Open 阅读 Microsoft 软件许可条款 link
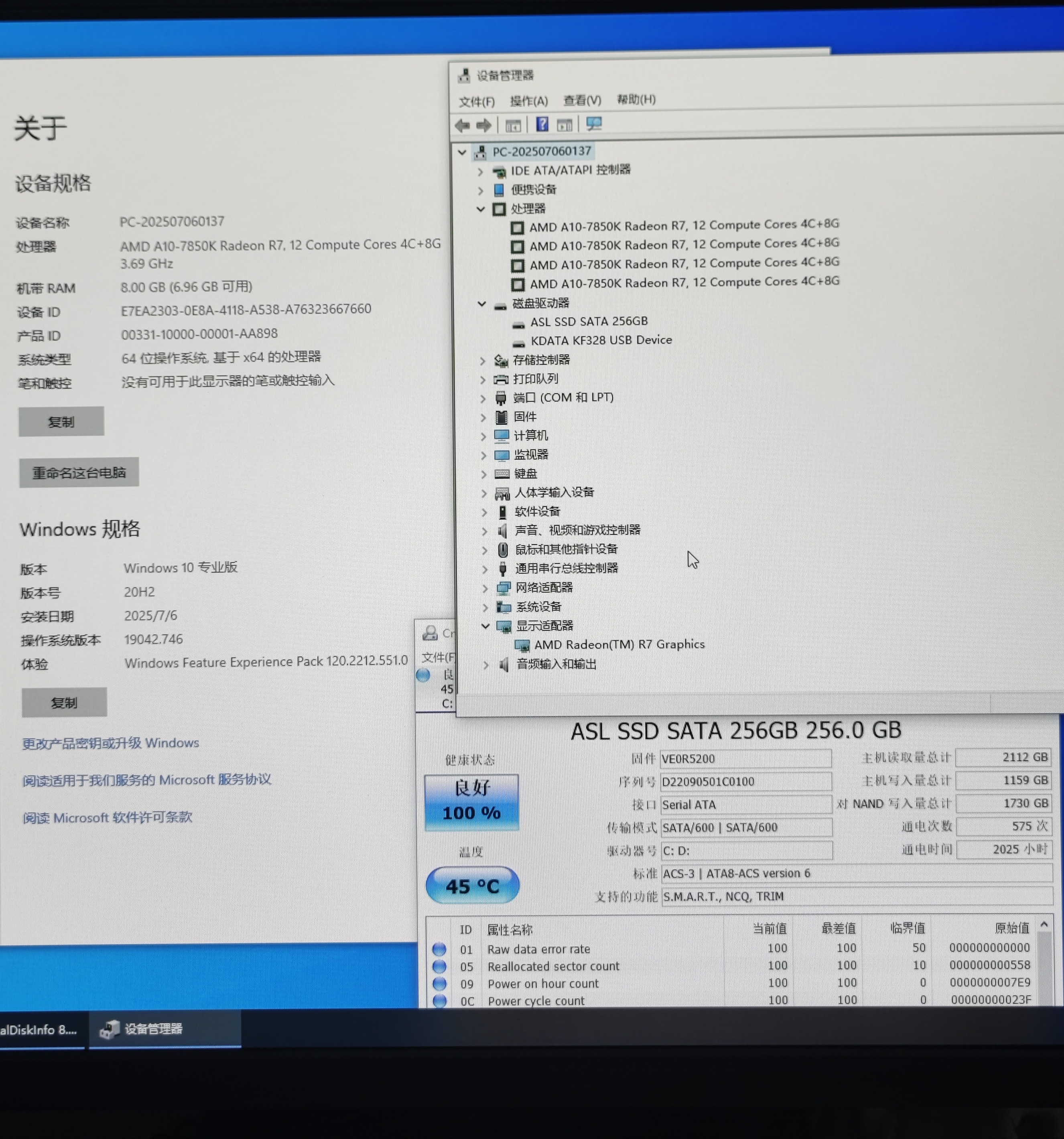The width and height of the screenshot is (1064, 1139). click(107, 818)
